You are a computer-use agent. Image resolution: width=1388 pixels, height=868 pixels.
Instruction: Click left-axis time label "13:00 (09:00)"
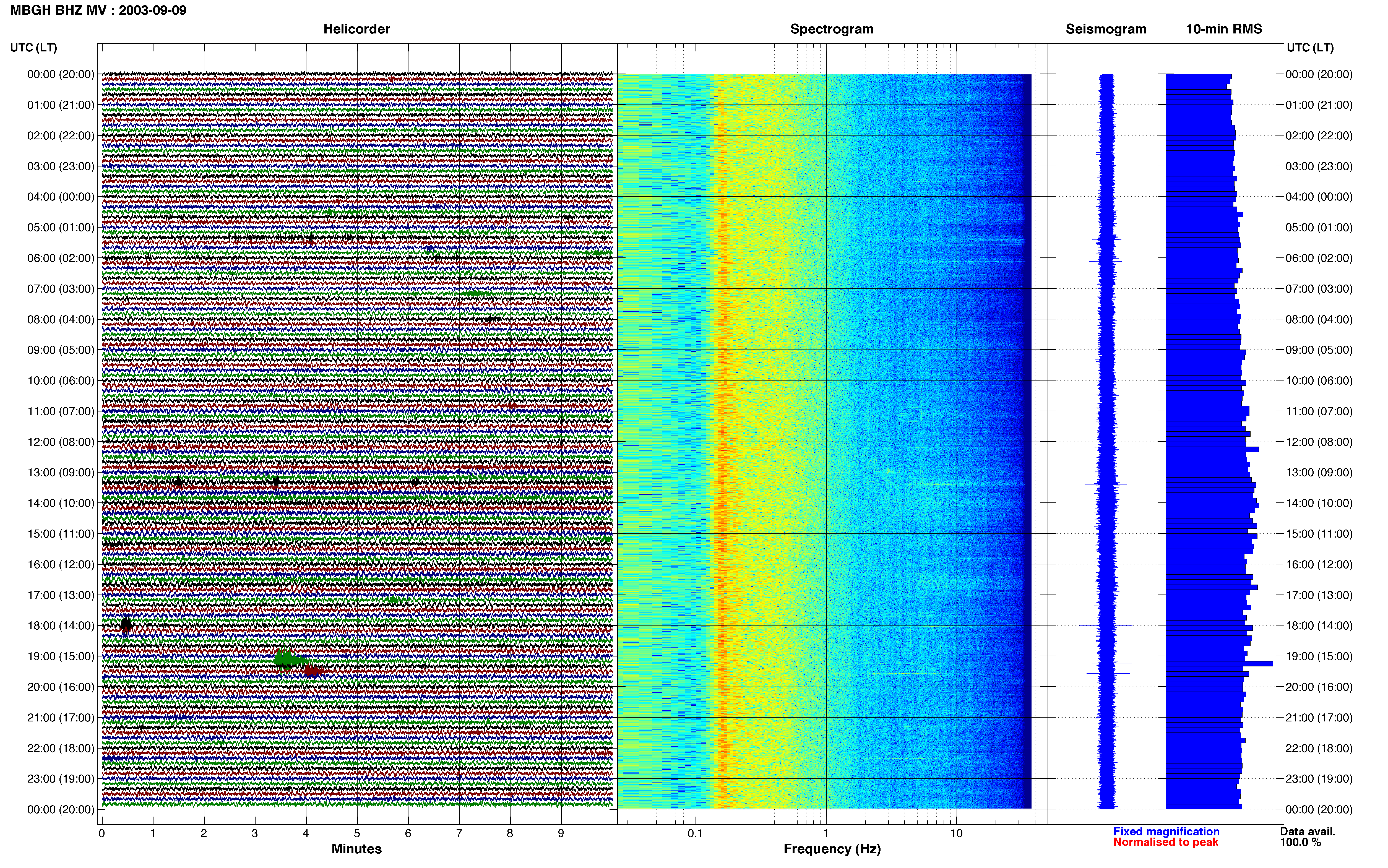point(61,473)
